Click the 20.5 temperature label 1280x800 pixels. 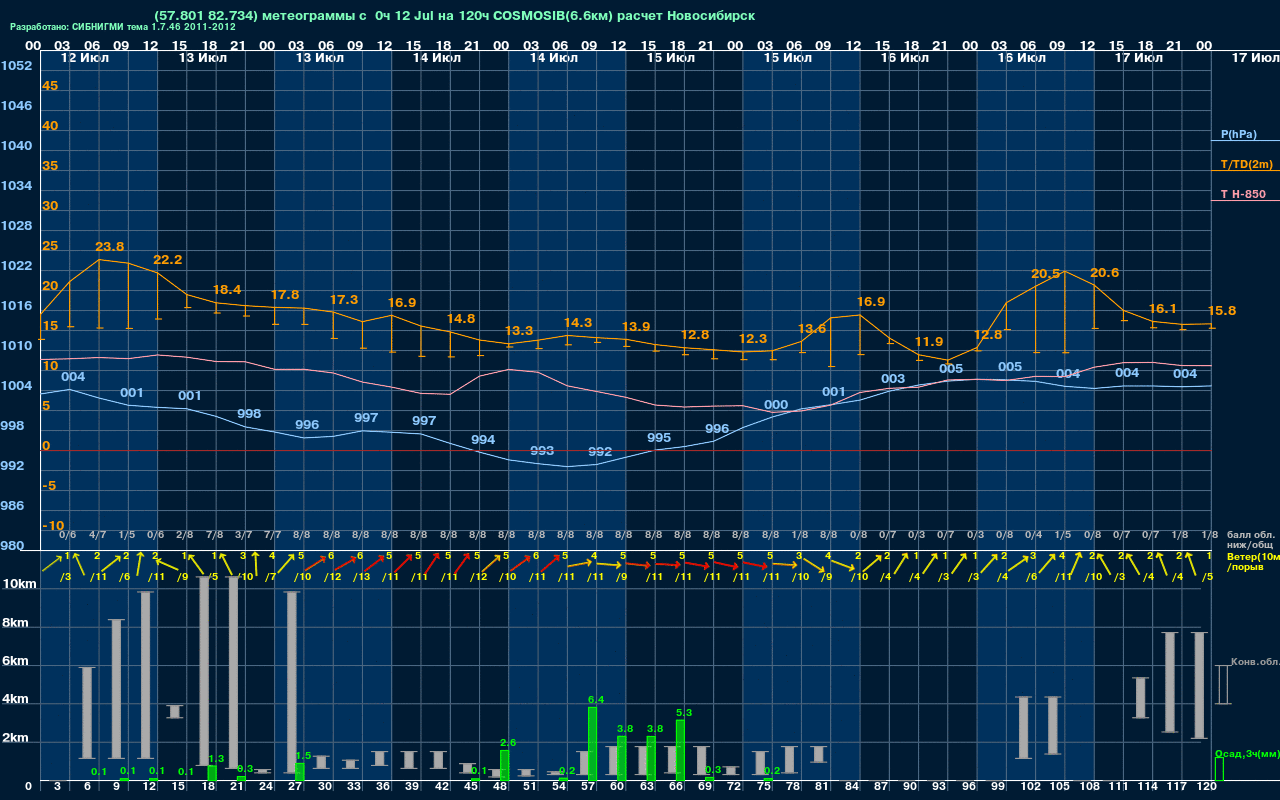(1045, 273)
